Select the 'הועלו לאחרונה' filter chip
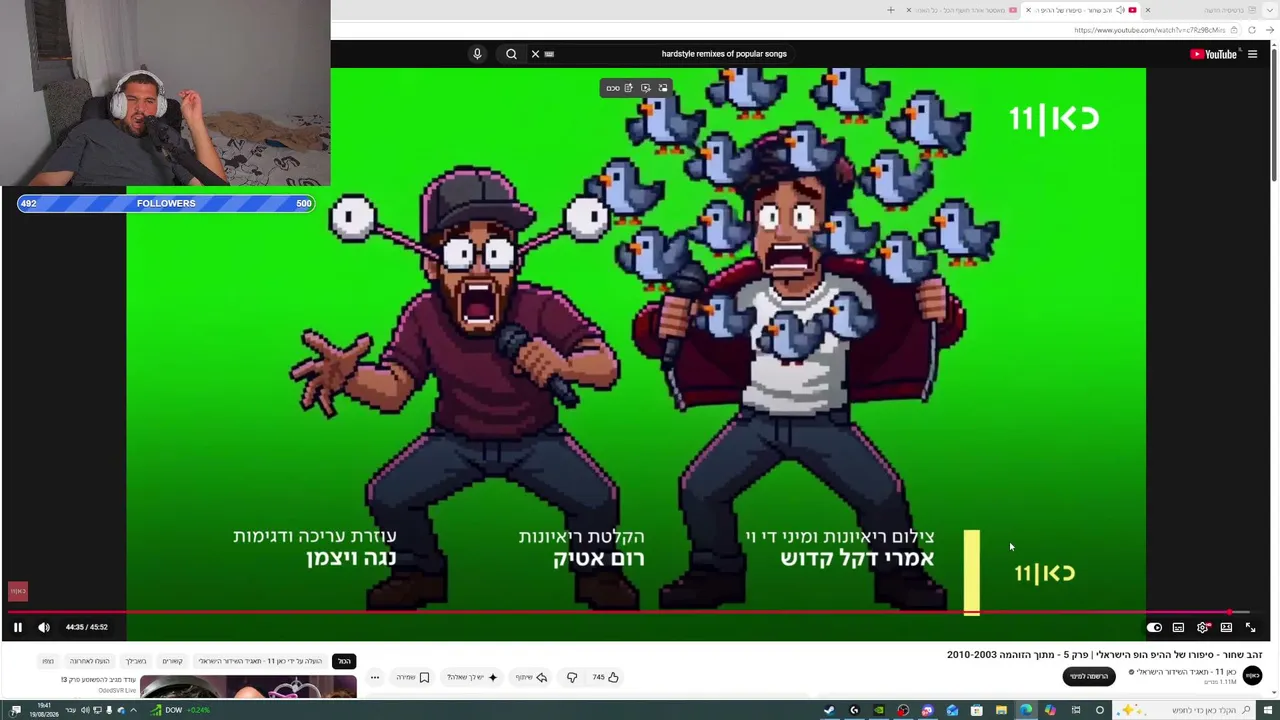This screenshot has height=720, width=1280. (89, 661)
